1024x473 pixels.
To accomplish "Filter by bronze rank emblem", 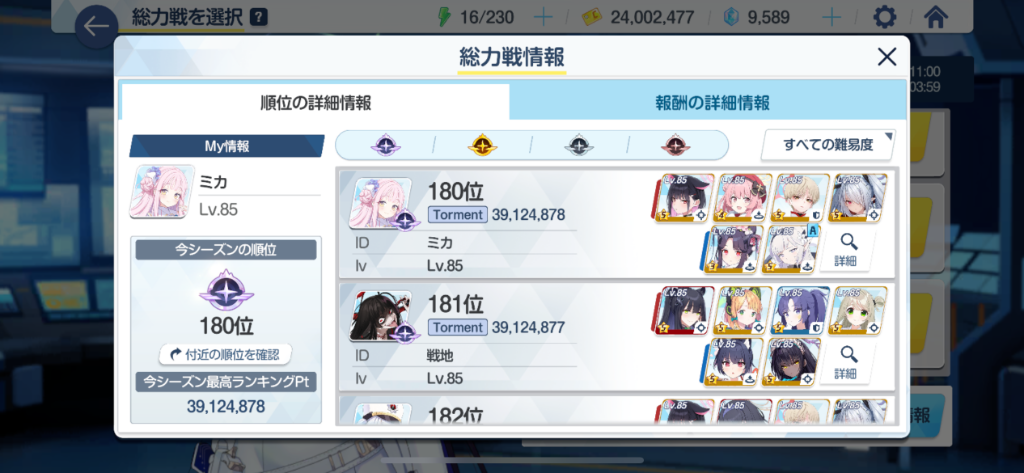I will (x=676, y=145).
